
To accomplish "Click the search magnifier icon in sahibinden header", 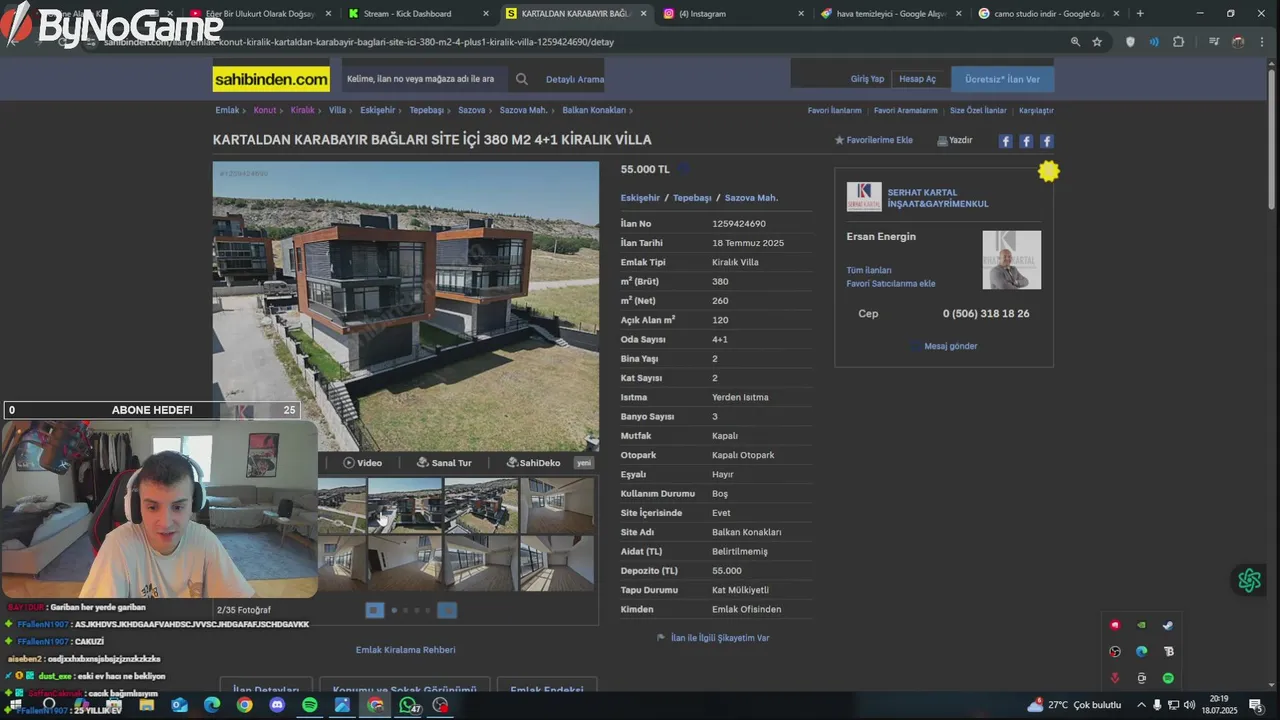I will click(522, 79).
